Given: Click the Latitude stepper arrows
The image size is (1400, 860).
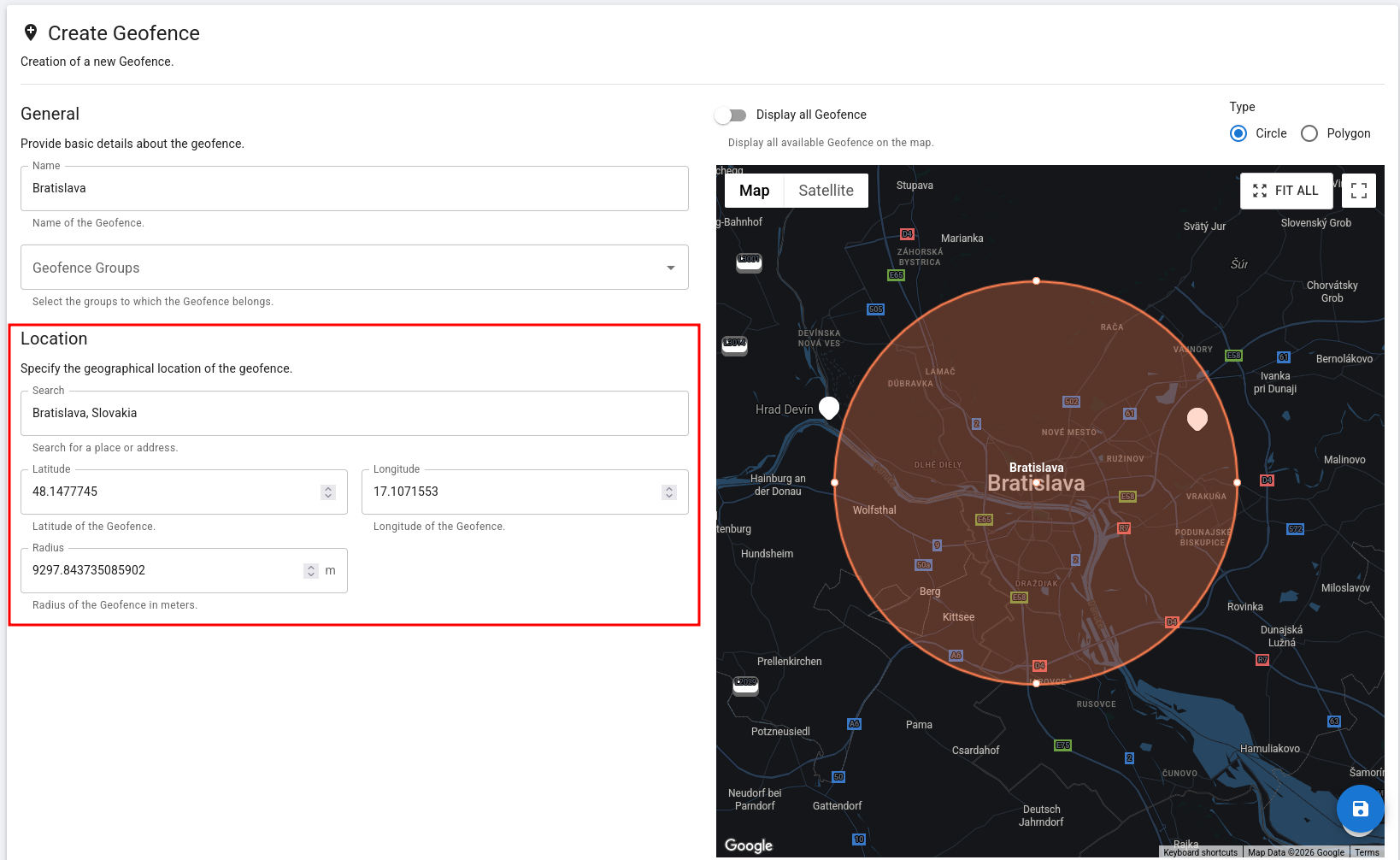Looking at the screenshot, I should [328, 492].
